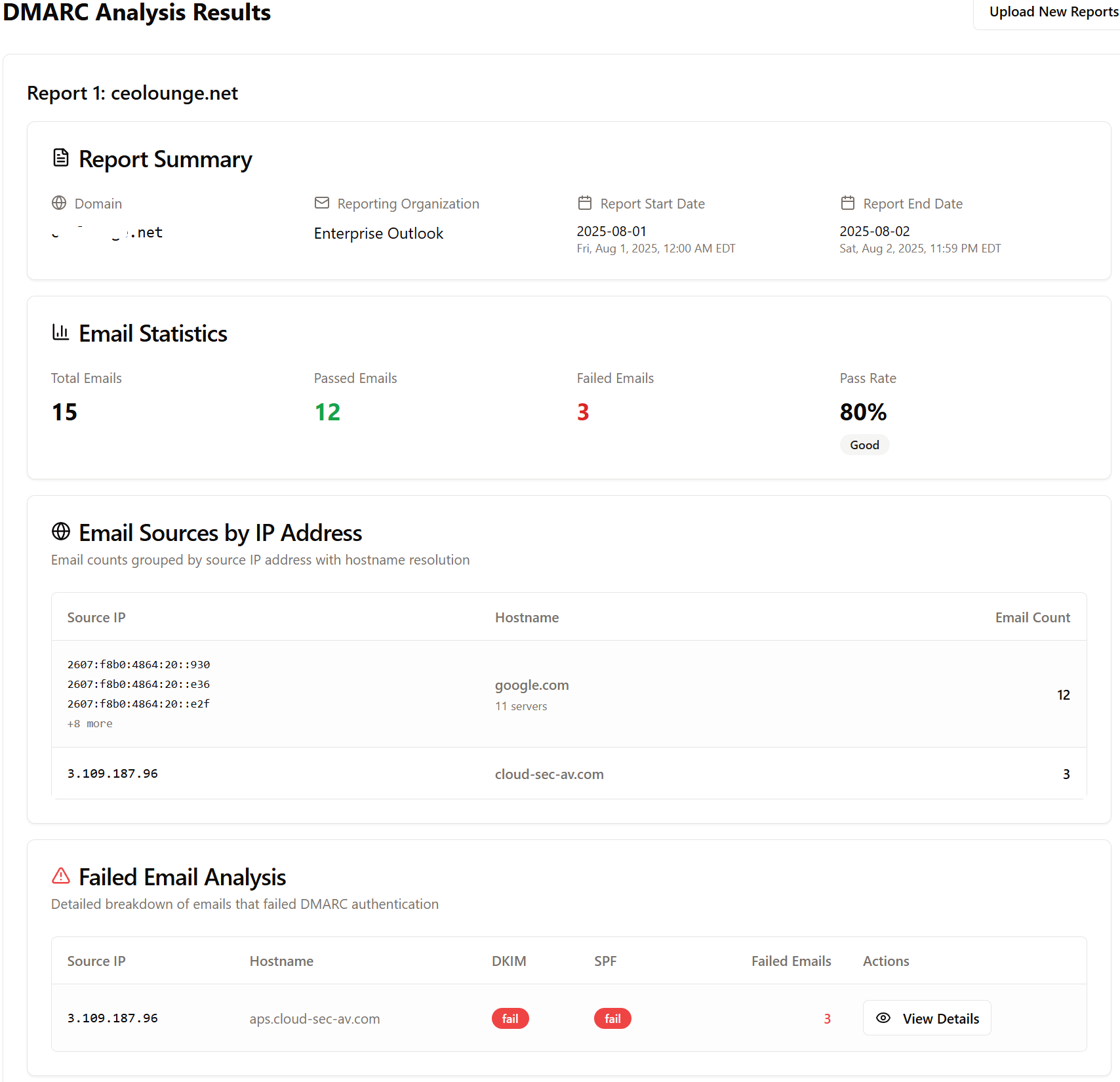Click the SPF fail badge

coord(612,1018)
